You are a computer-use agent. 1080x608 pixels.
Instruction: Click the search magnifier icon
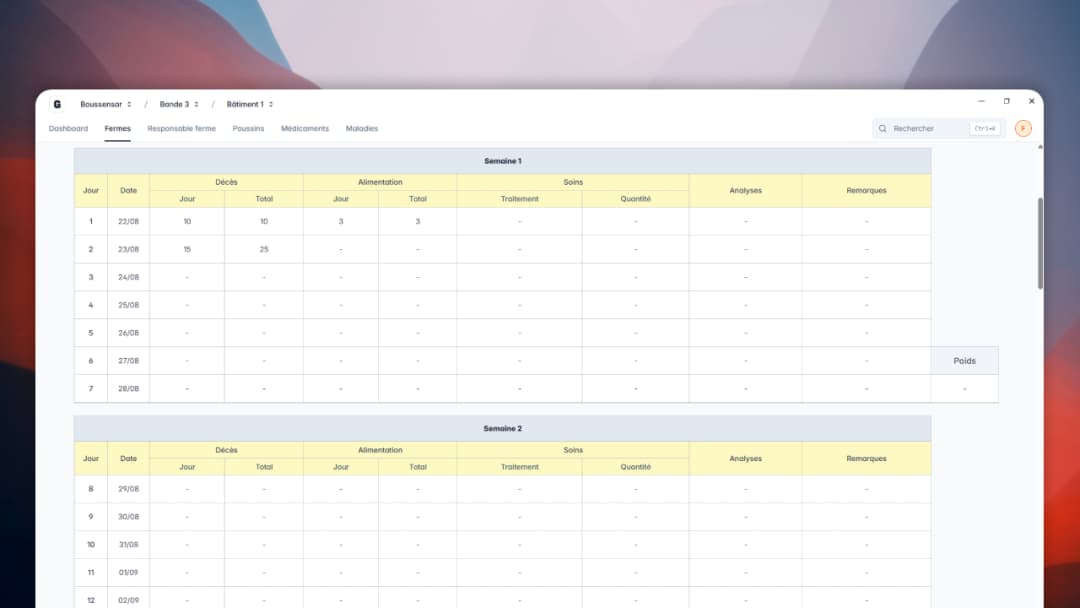tap(881, 128)
